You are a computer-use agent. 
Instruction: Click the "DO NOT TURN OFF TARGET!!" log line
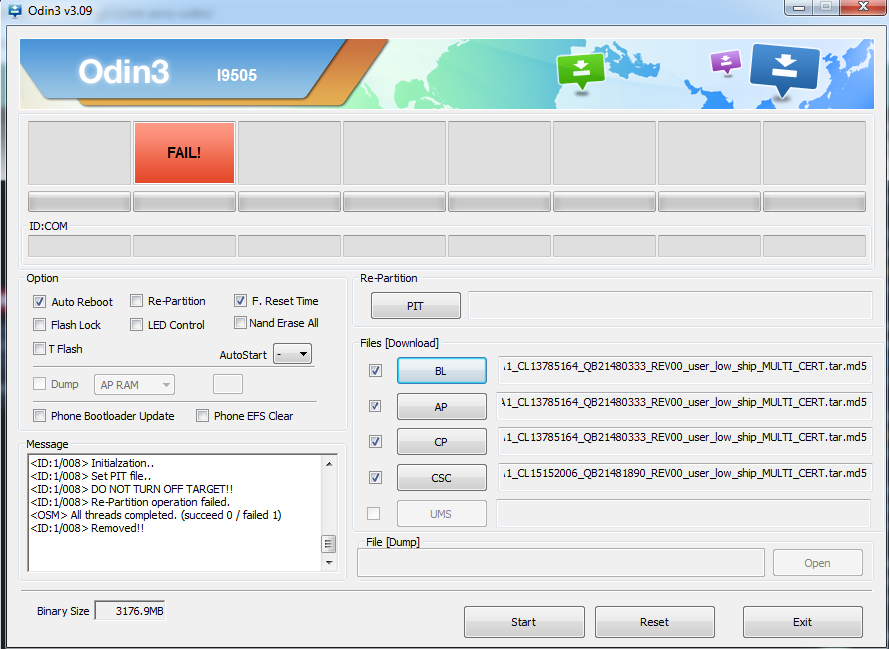click(132, 489)
